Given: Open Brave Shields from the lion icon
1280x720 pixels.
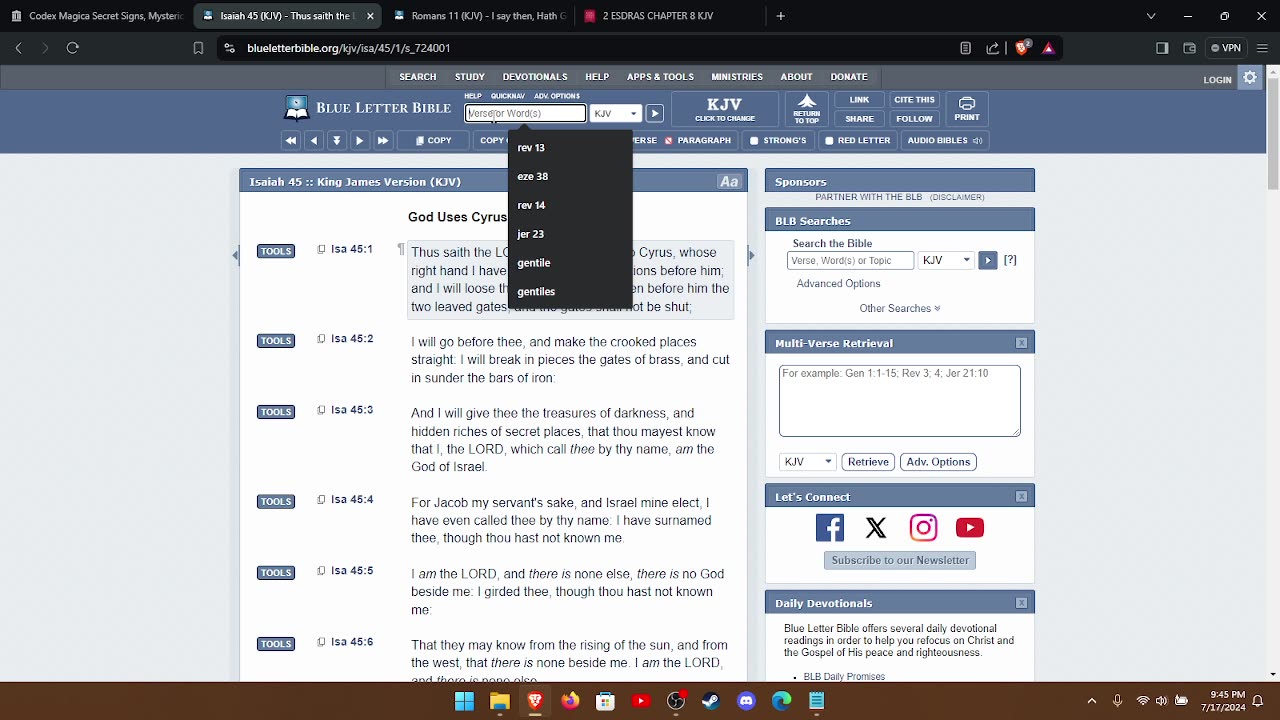Looking at the screenshot, I should coord(1022,48).
